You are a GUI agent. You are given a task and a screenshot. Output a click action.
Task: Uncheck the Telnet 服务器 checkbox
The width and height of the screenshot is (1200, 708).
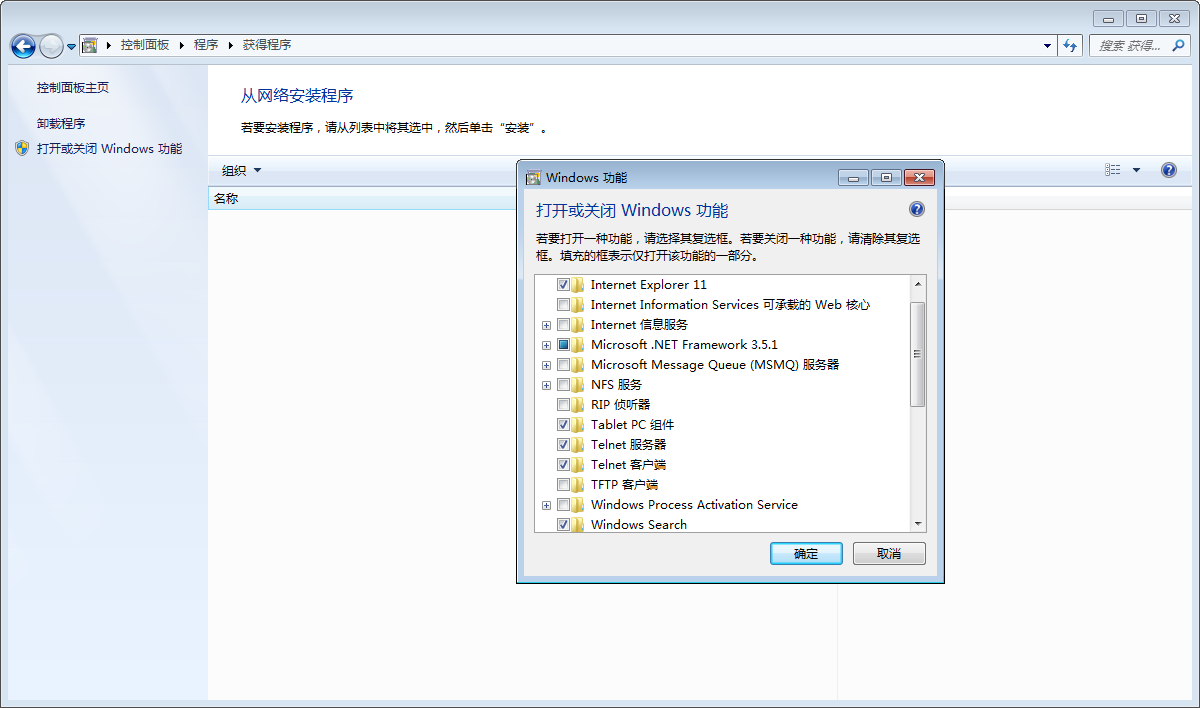tap(564, 445)
